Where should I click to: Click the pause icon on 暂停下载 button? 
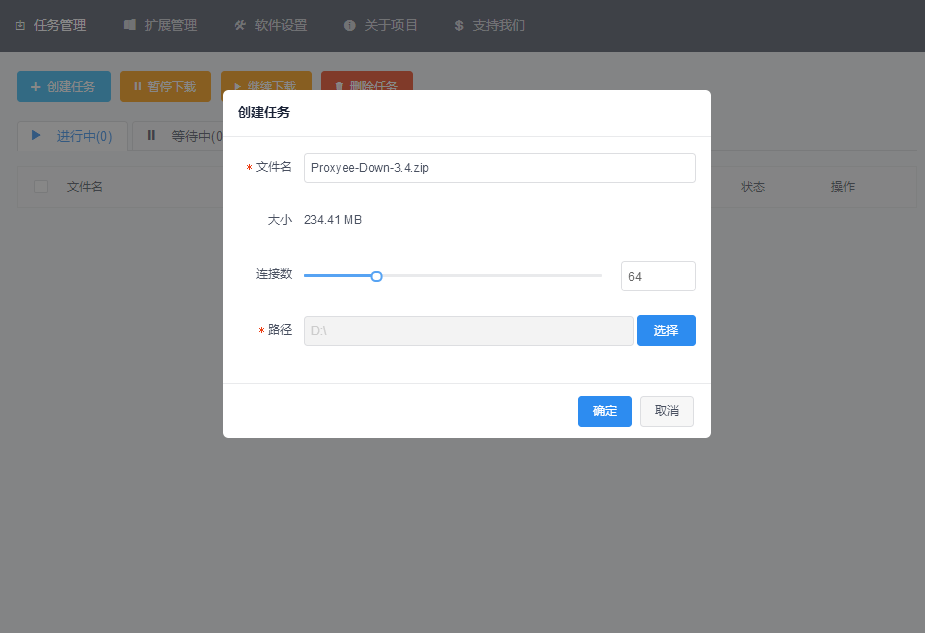point(137,87)
